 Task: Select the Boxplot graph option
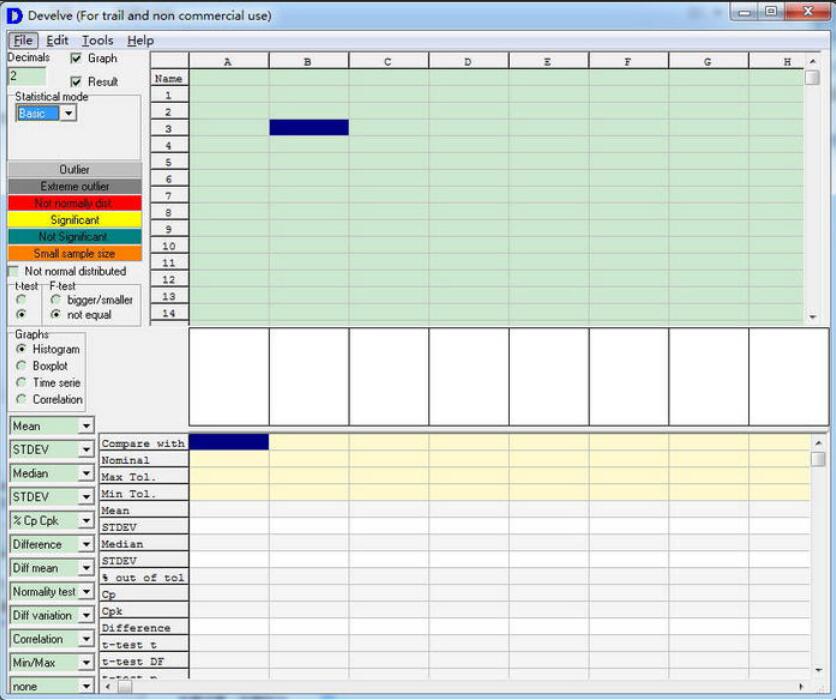pos(22,366)
